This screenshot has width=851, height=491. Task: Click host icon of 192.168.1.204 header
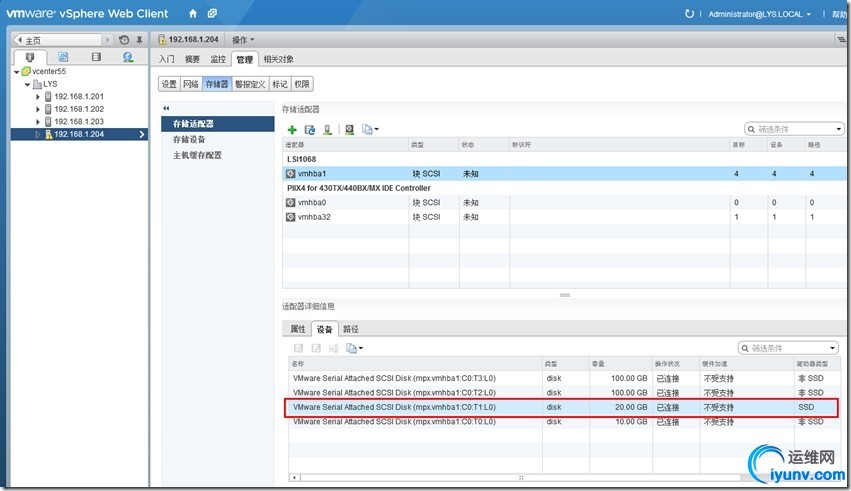point(162,40)
